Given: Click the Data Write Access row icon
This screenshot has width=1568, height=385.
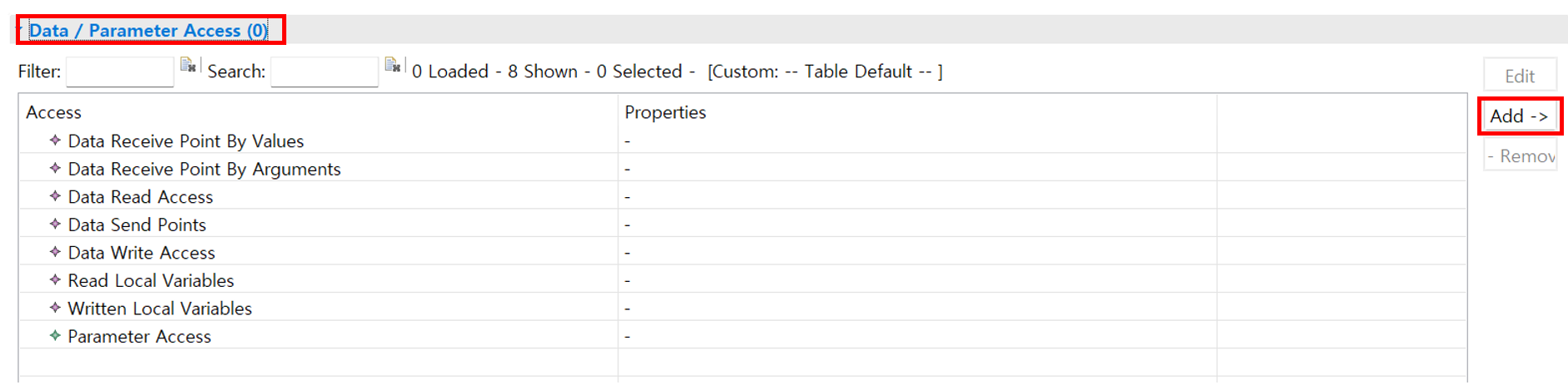Looking at the screenshot, I should (x=55, y=252).
